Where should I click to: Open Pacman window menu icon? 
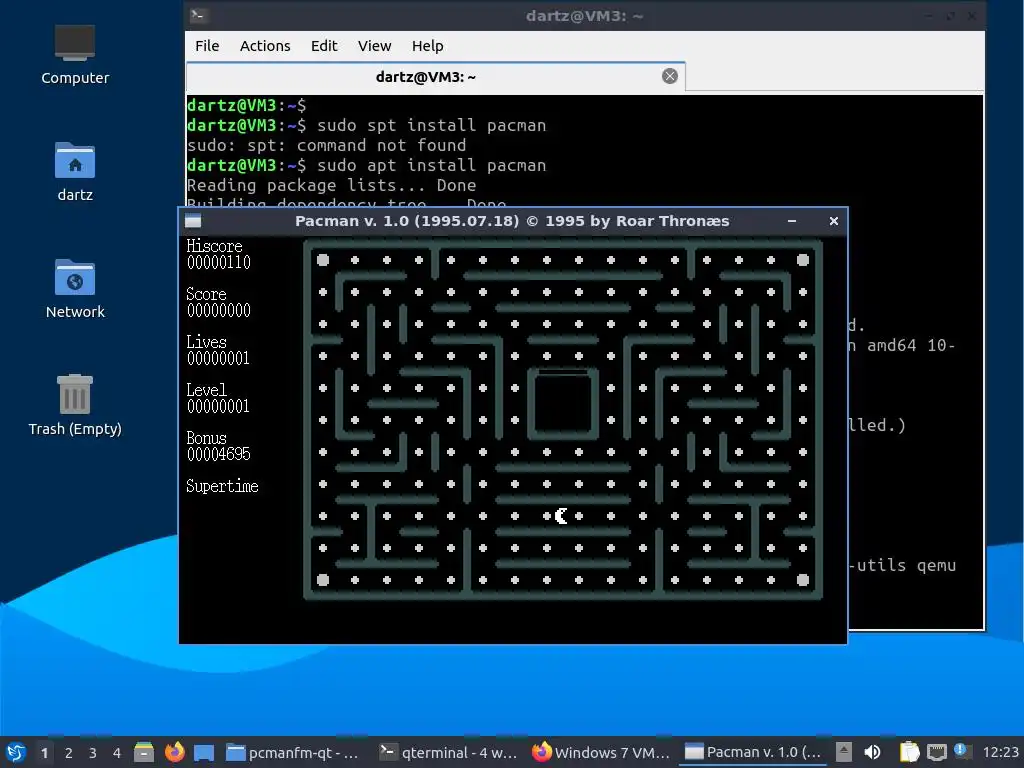pyautogui.click(x=193, y=221)
